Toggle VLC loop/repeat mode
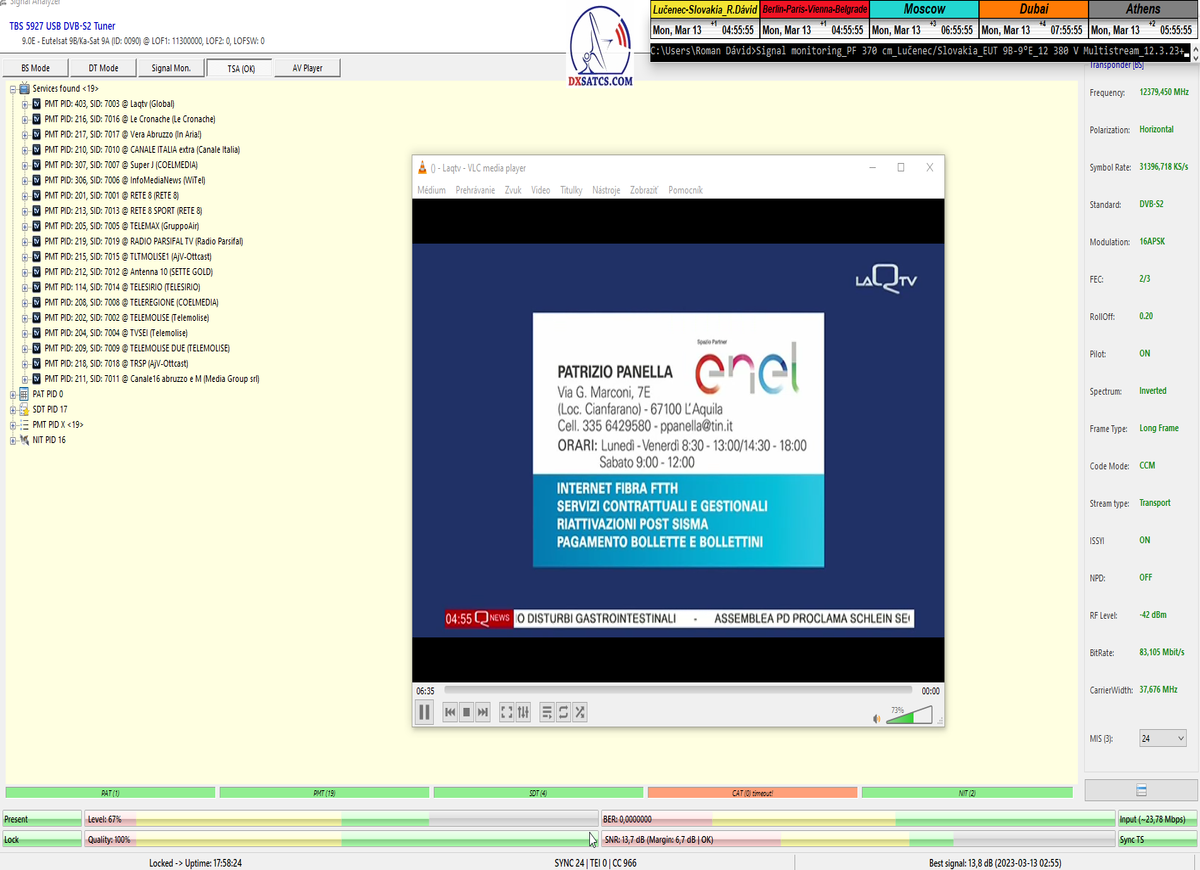1200x870 pixels. [563, 712]
